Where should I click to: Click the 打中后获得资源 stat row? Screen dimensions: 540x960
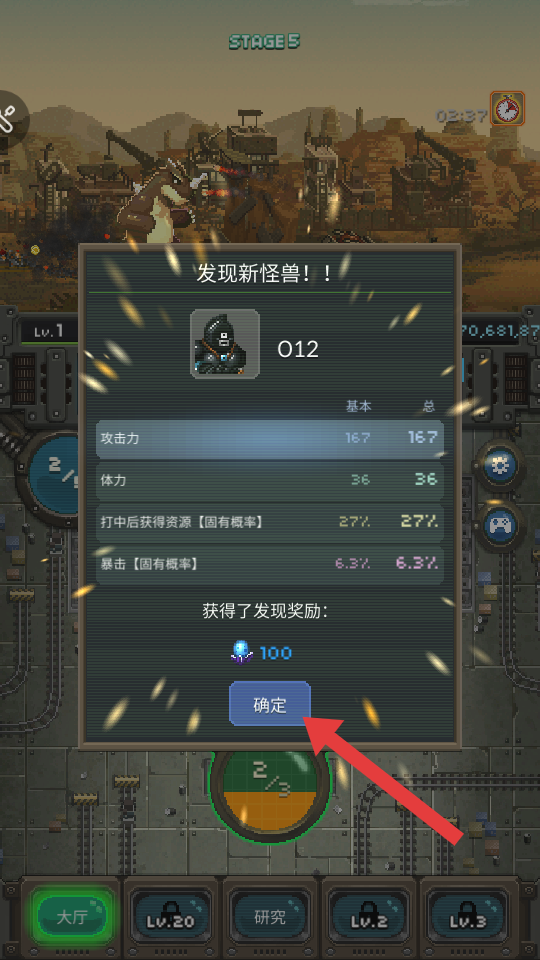click(x=270, y=522)
